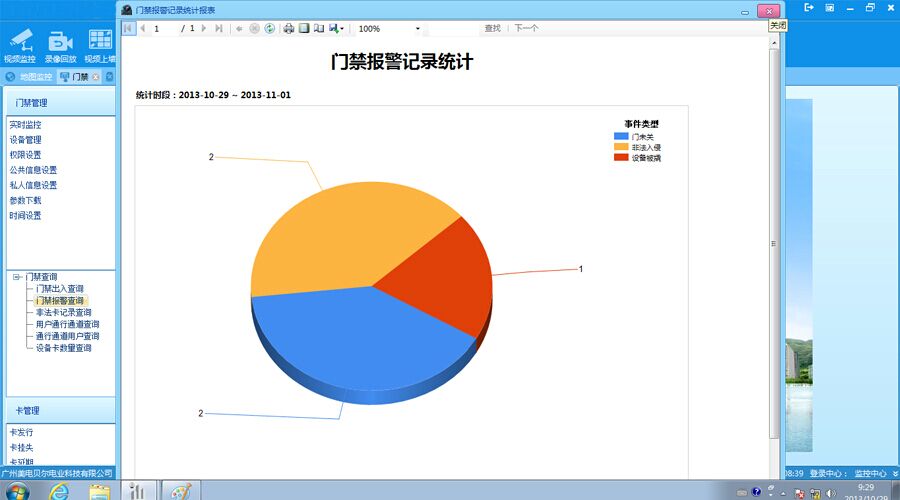Click 实时监控 in 门禁管理 list
This screenshot has height=500, width=900.
26,125
